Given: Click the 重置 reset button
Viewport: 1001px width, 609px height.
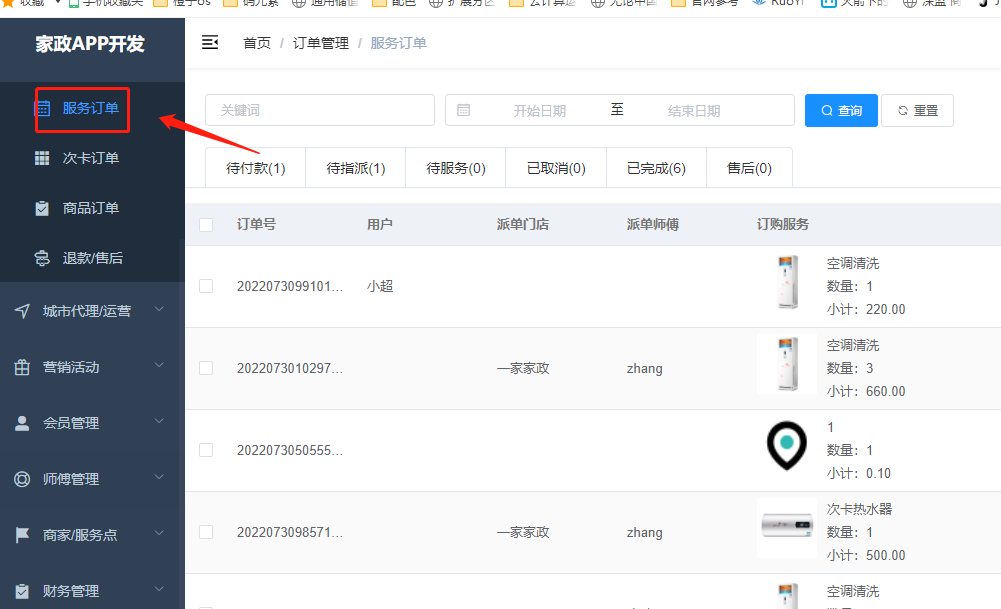Looking at the screenshot, I should point(917,110).
